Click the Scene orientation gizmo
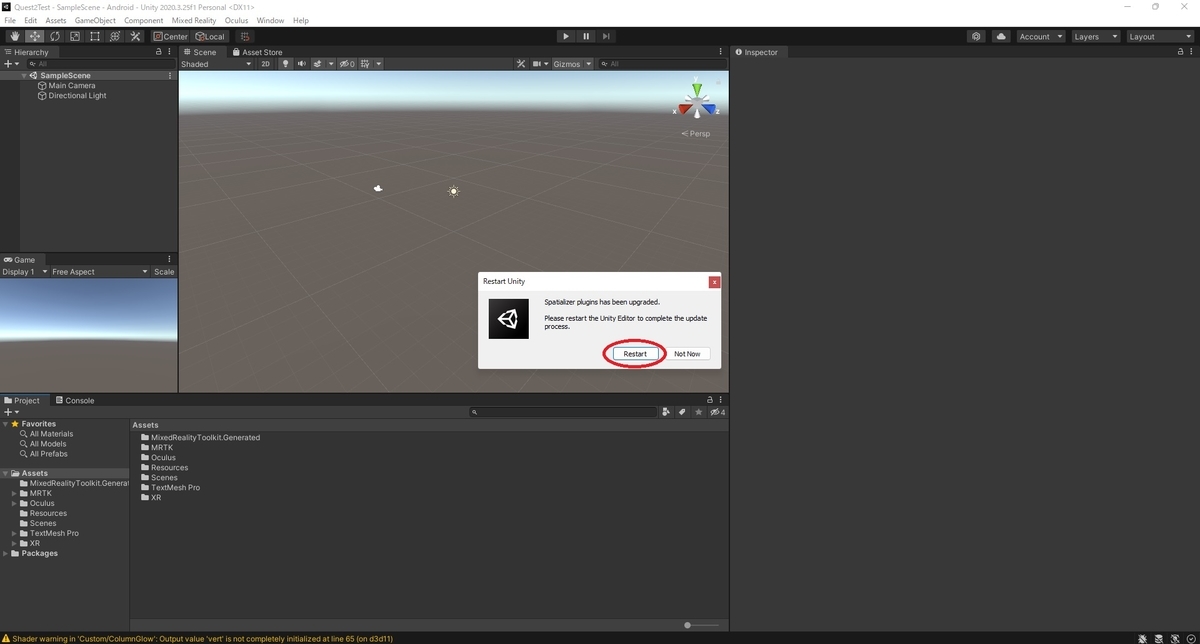The image size is (1200, 644). pos(697,103)
